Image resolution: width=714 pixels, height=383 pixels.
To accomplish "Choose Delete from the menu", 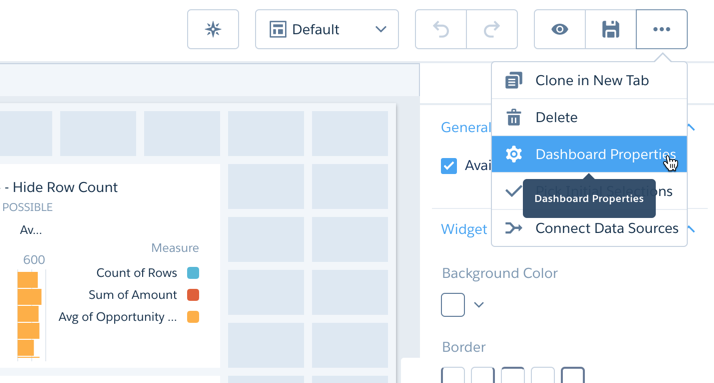I will click(x=589, y=117).
